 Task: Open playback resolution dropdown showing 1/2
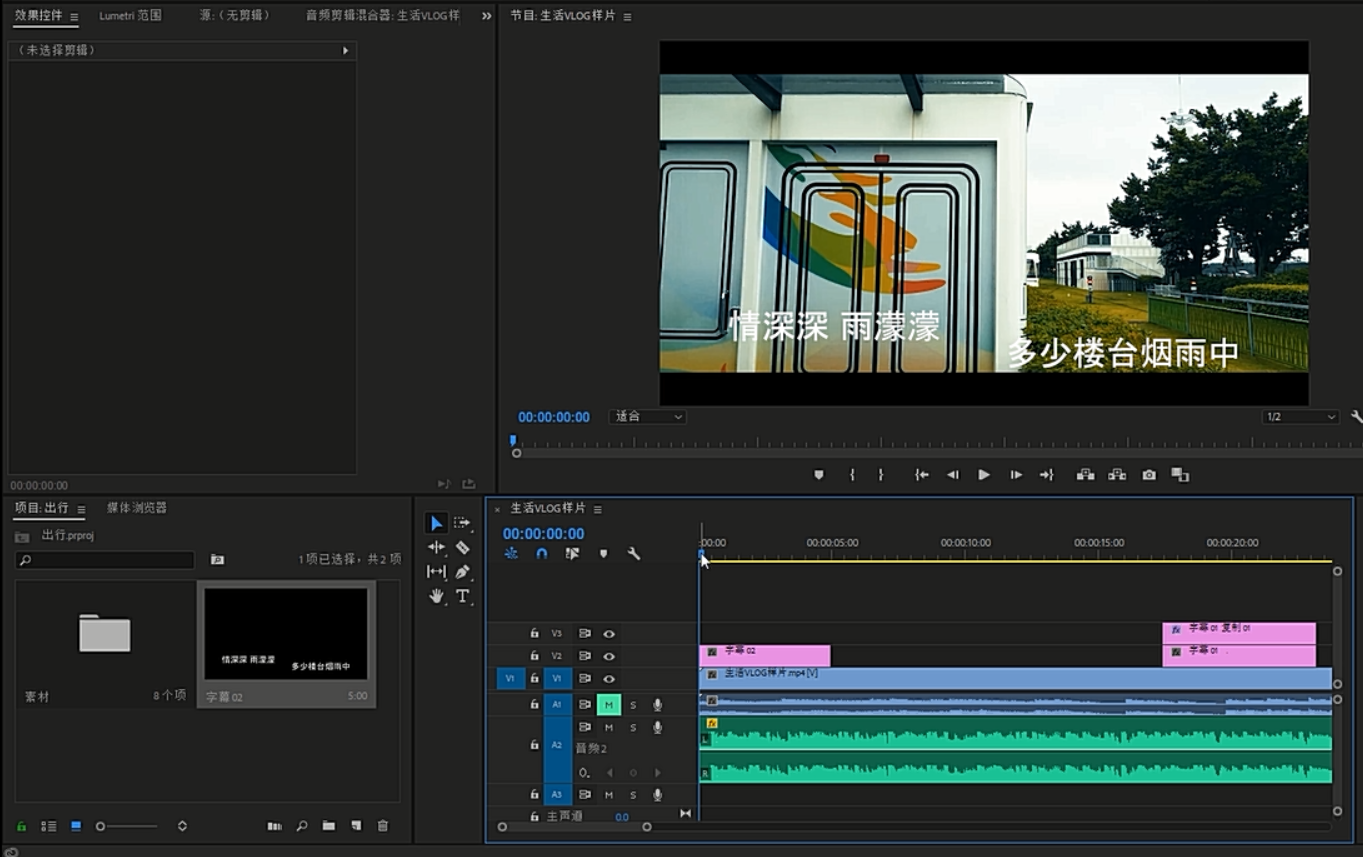coord(1300,417)
